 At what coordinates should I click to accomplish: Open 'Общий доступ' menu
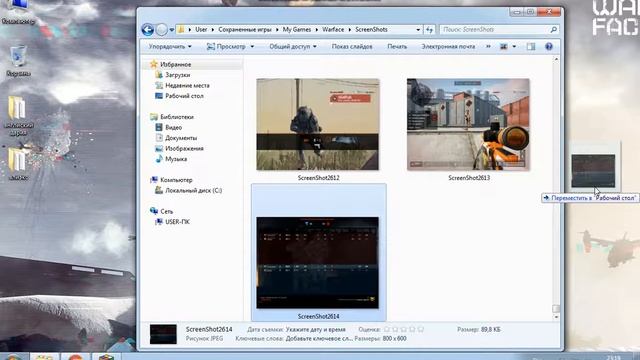click(293, 47)
